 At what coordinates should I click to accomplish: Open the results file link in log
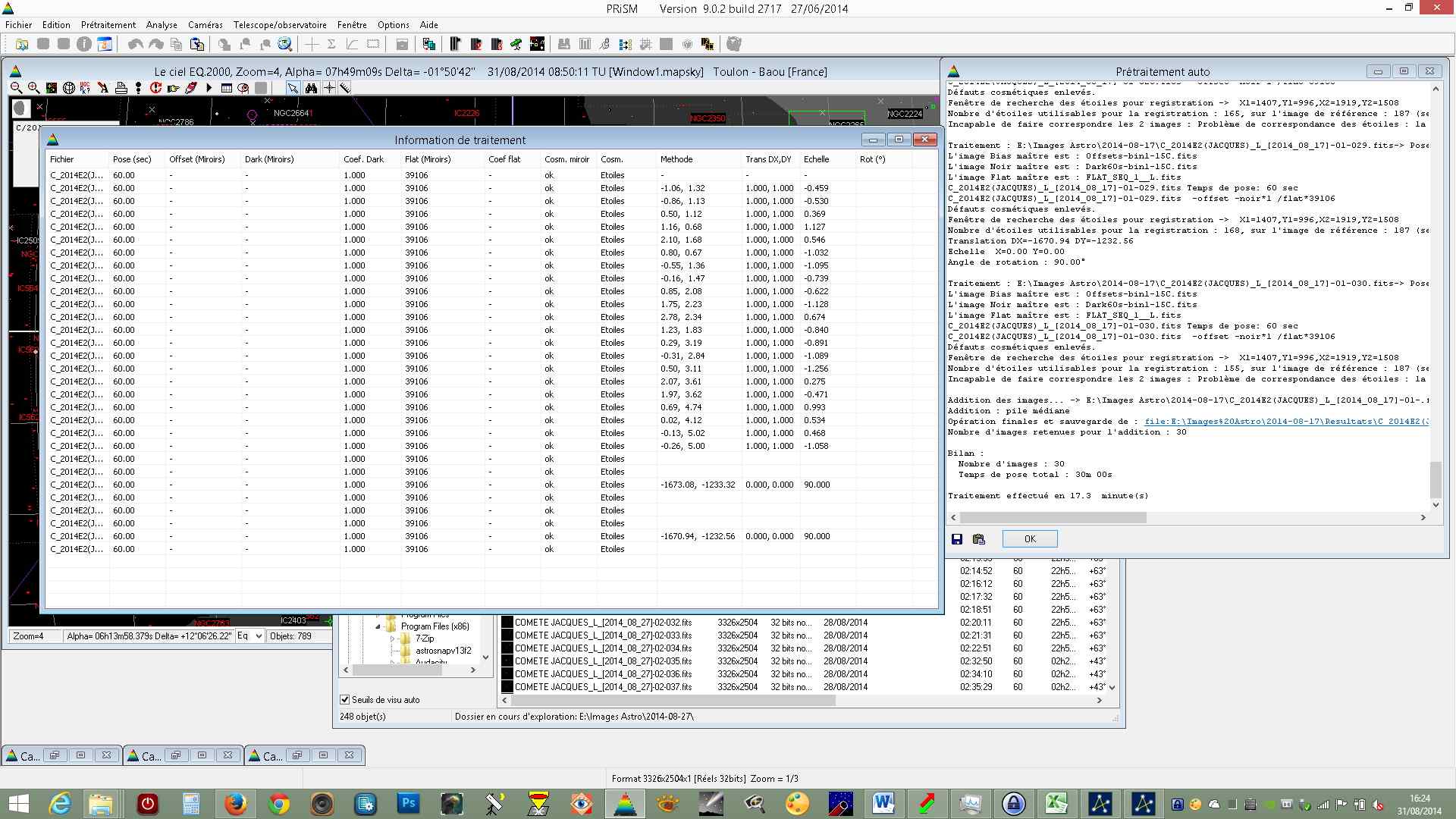pos(1286,422)
